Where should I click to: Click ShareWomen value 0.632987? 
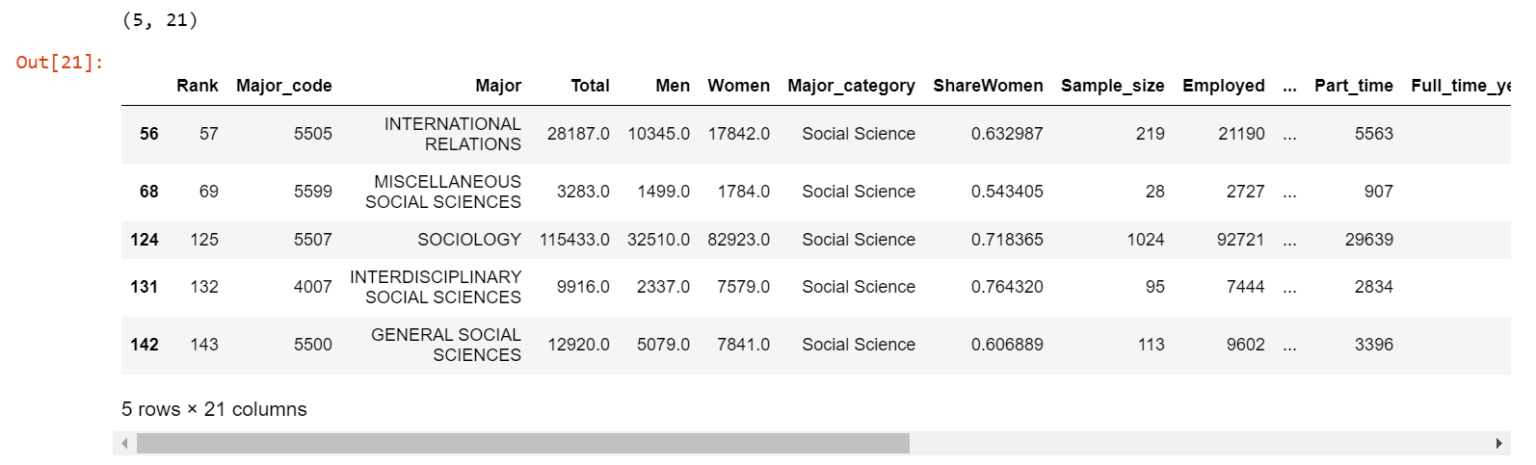point(1007,134)
